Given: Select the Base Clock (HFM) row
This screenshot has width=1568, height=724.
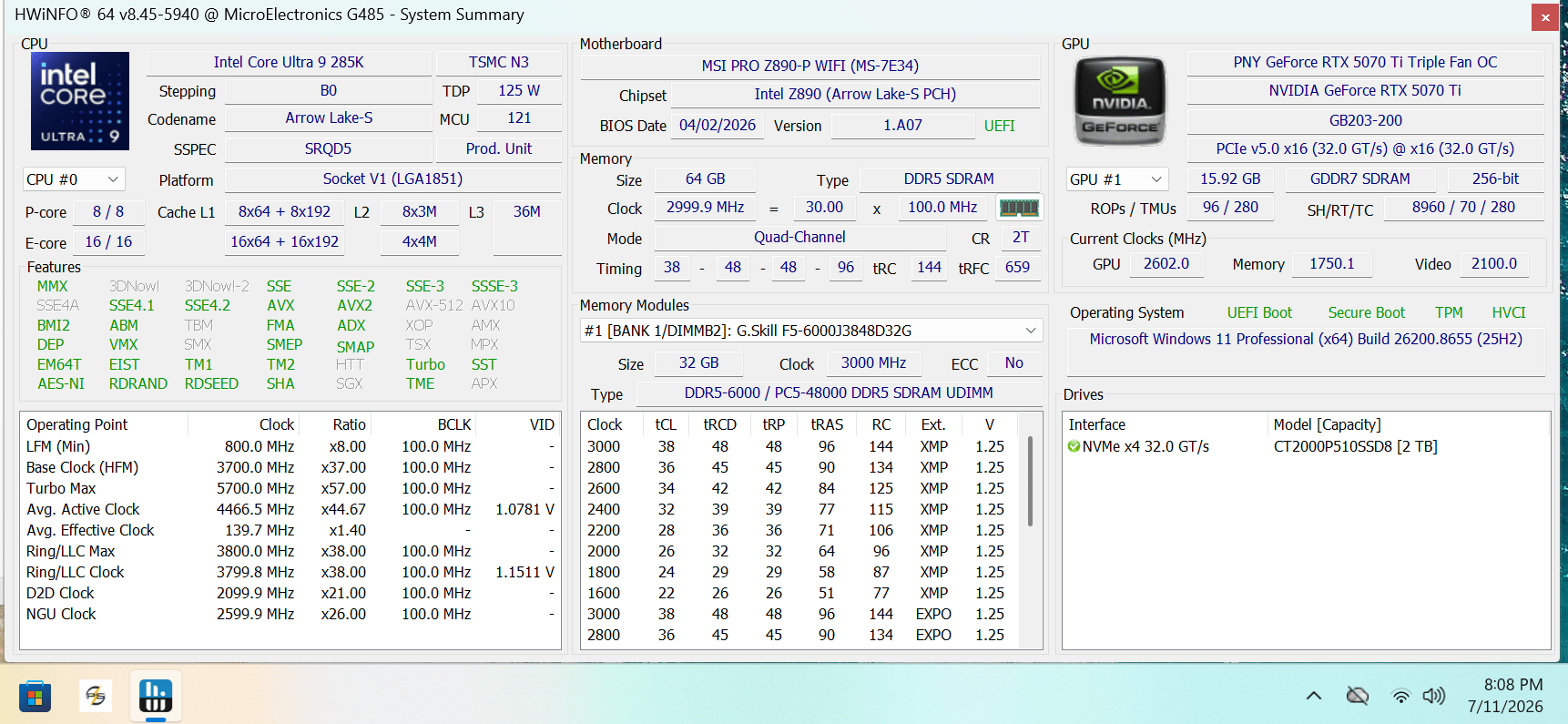Looking at the screenshot, I should point(290,467).
